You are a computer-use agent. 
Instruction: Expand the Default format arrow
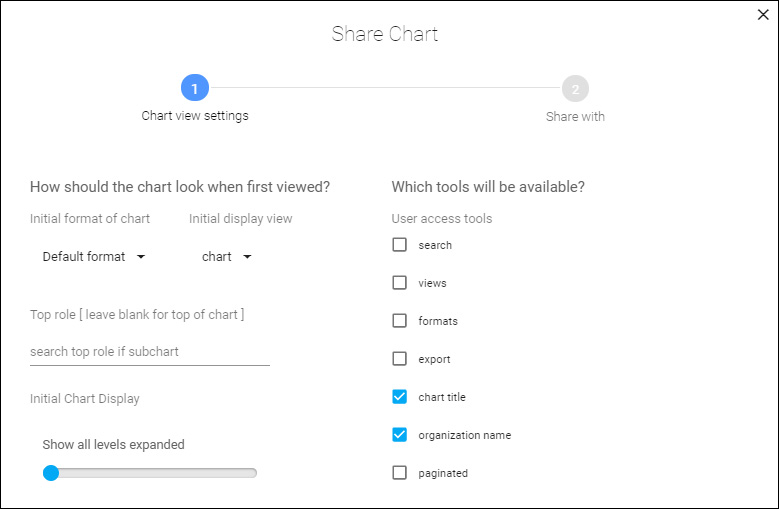(x=141, y=257)
